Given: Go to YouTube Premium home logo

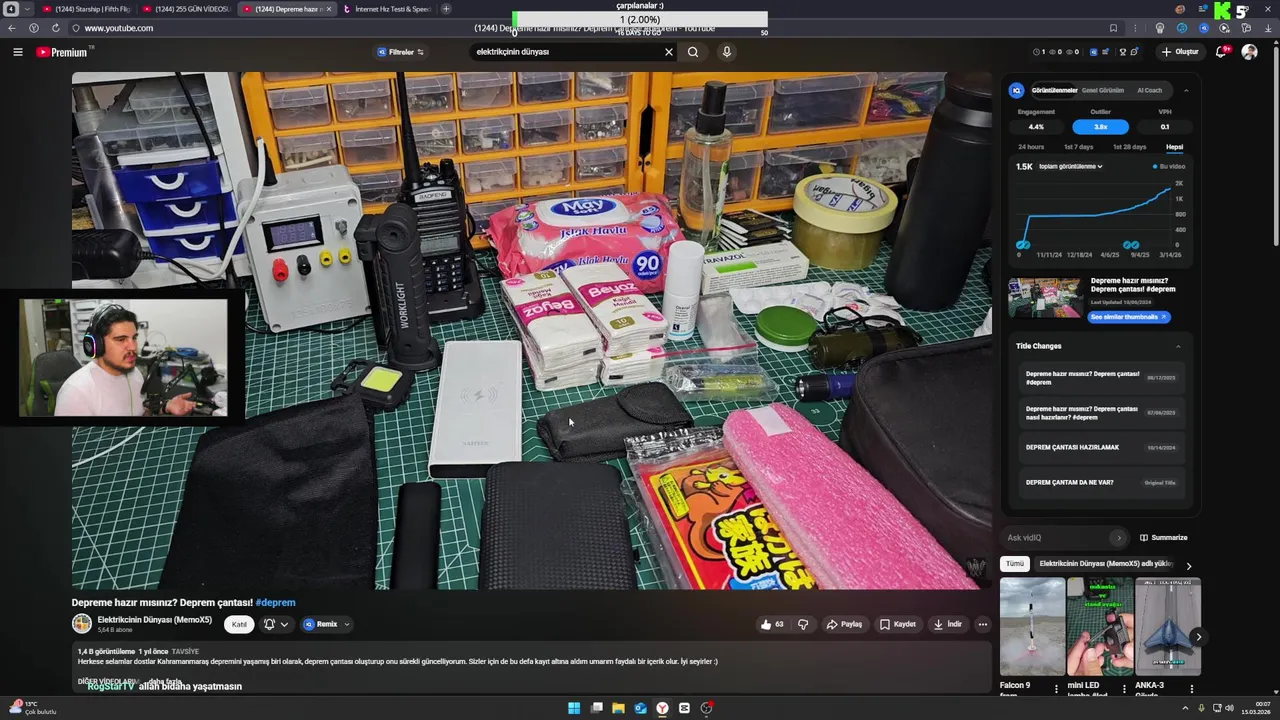Looking at the screenshot, I should click(62, 52).
